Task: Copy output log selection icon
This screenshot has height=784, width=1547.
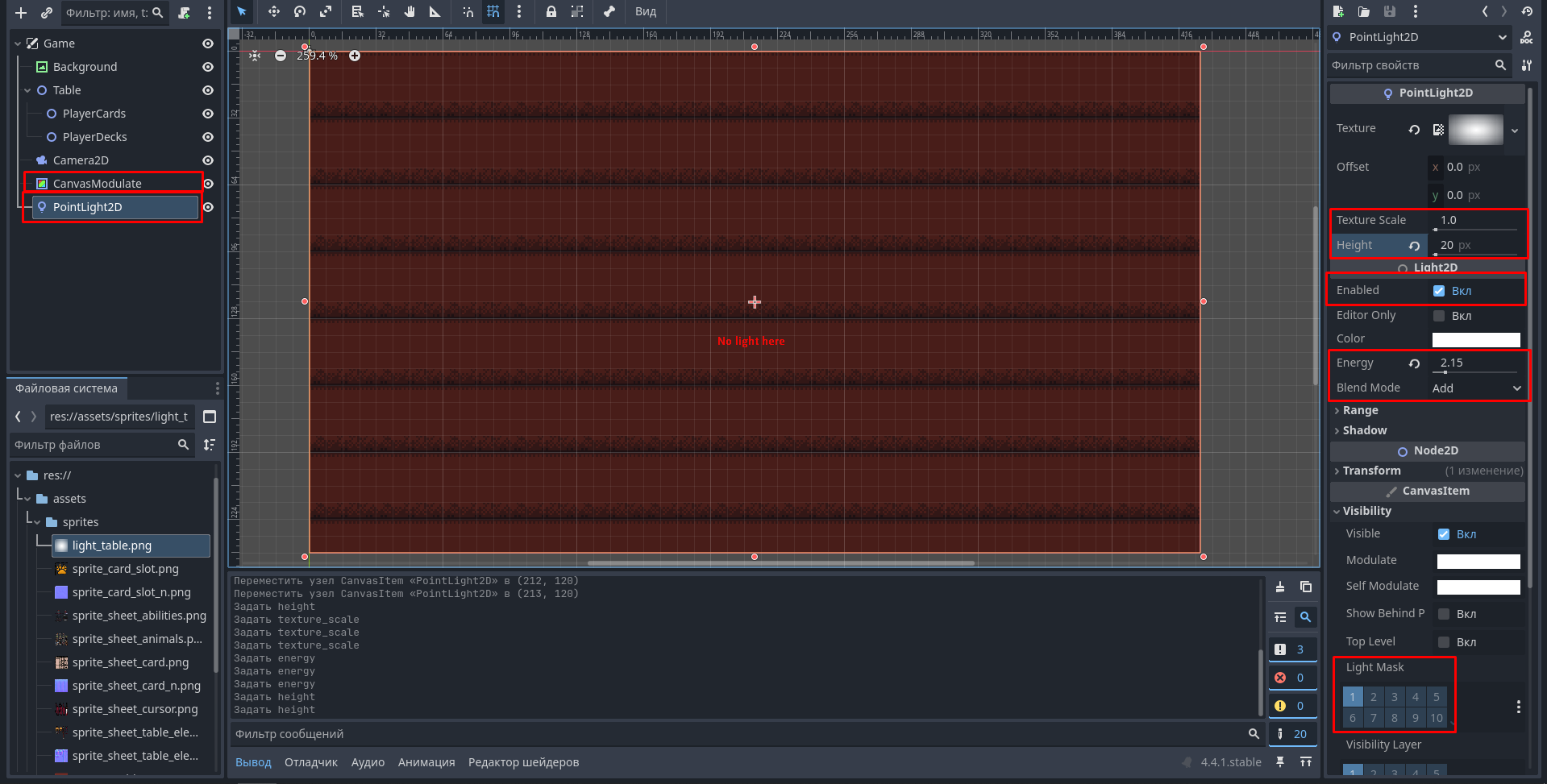Action: click(x=1306, y=587)
